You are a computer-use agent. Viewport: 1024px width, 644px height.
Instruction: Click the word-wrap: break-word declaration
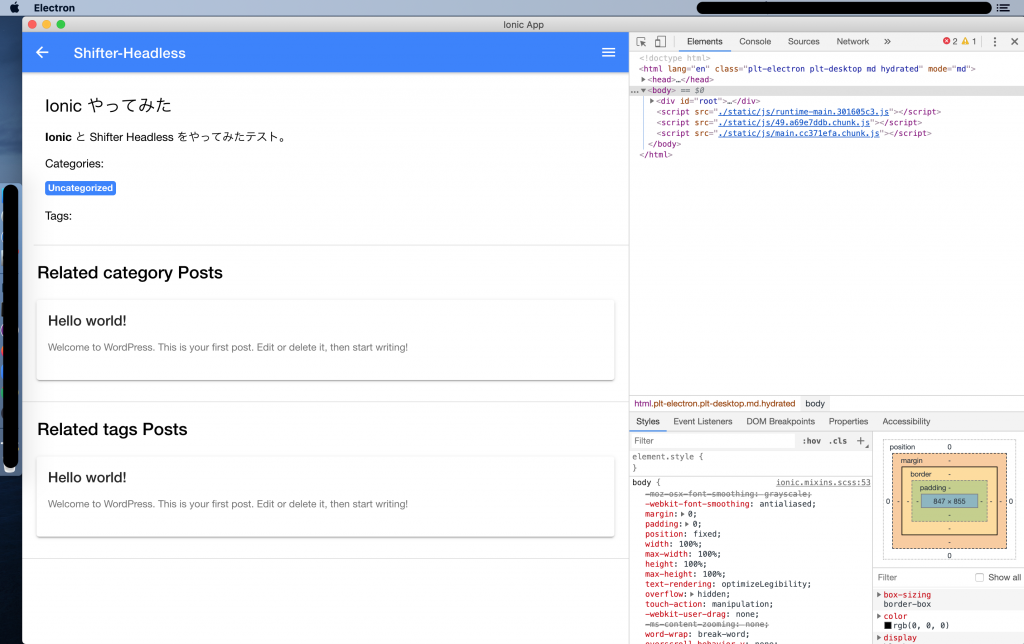[x=697, y=635]
